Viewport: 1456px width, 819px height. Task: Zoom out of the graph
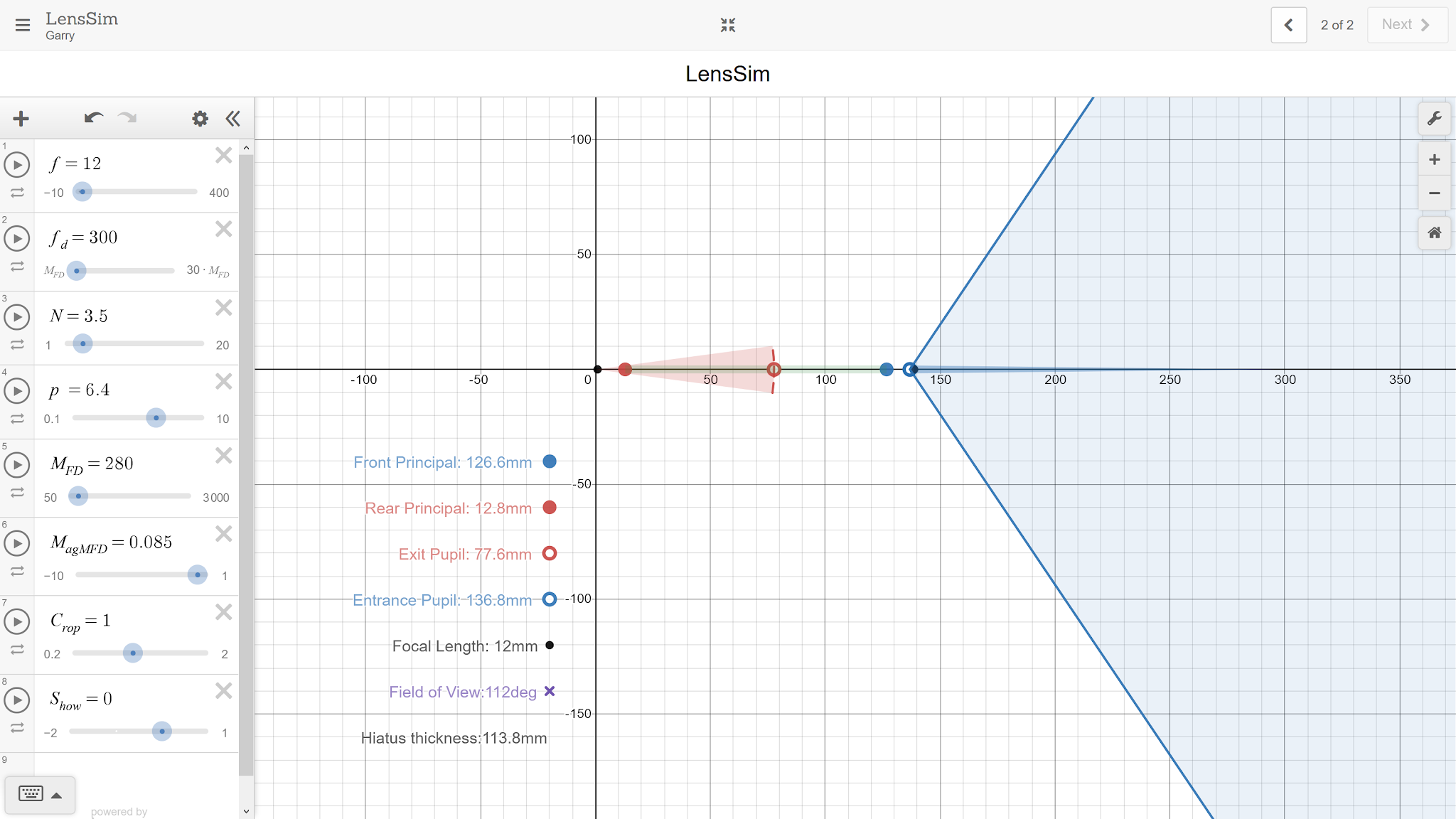click(x=1434, y=193)
